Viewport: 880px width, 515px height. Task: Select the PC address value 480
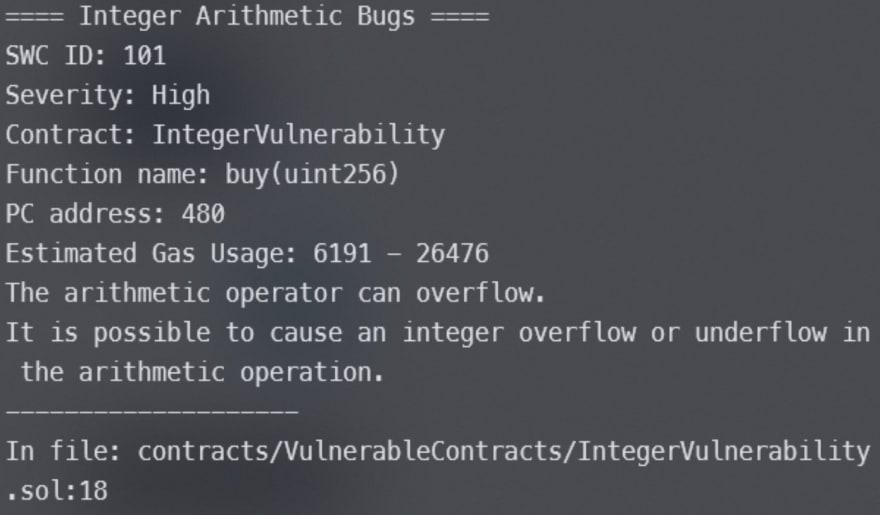[203, 213]
